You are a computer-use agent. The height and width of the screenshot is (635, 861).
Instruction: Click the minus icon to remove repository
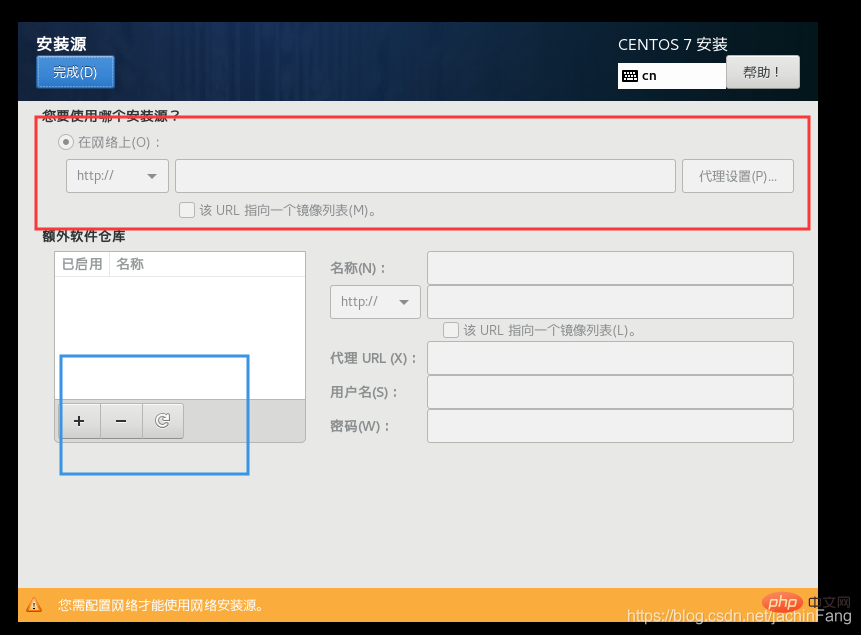121,422
